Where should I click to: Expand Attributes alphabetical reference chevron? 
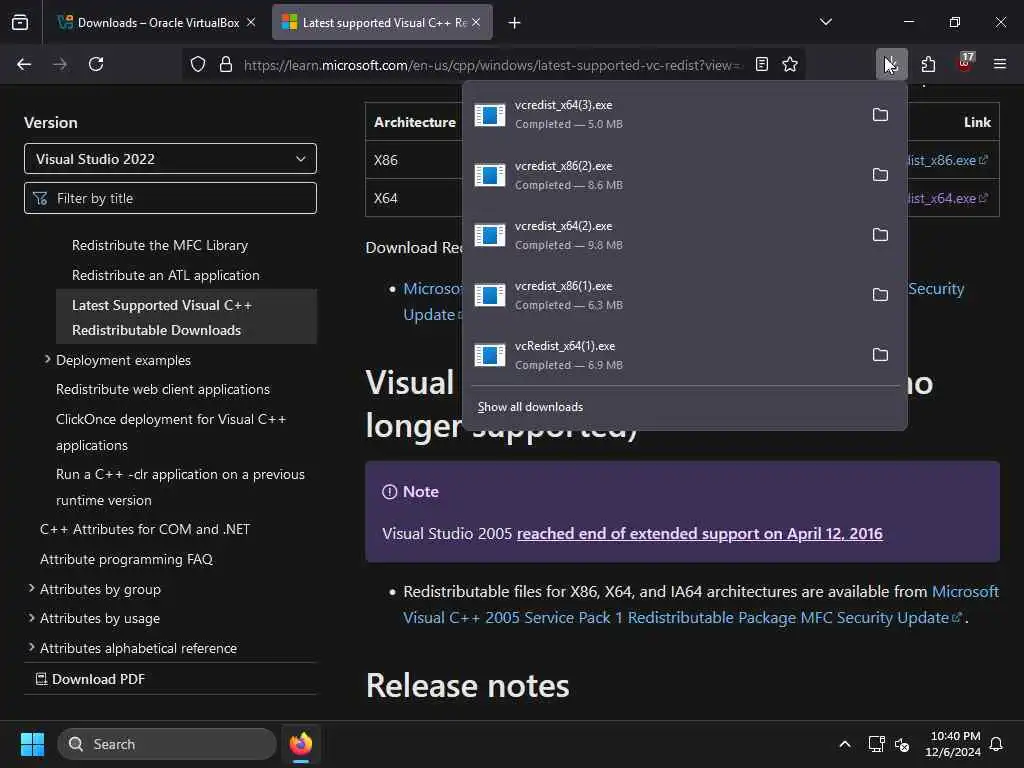point(31,647)
